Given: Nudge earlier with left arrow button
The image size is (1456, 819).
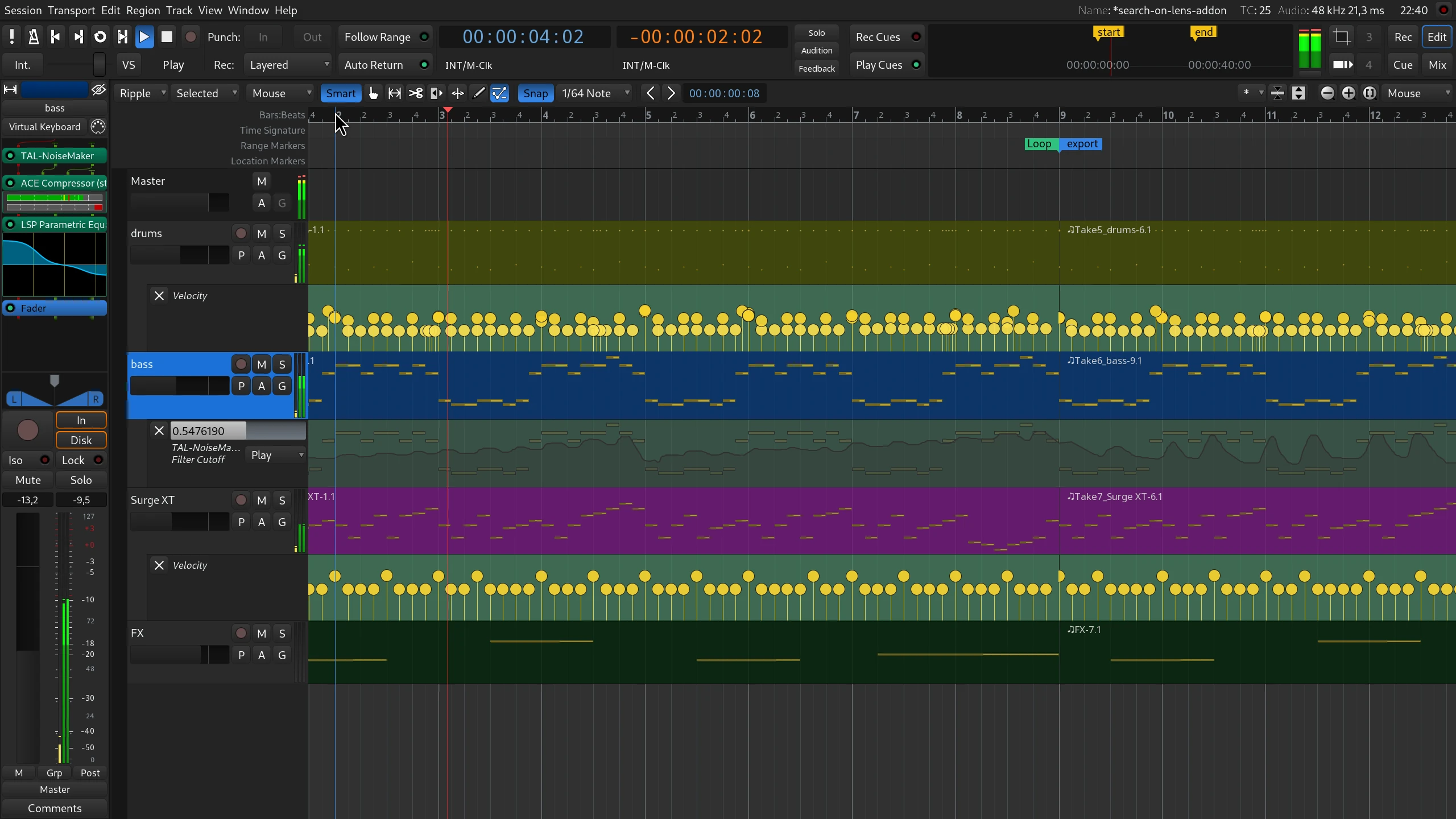Looking at the screenshot, I should coord(650,93).
